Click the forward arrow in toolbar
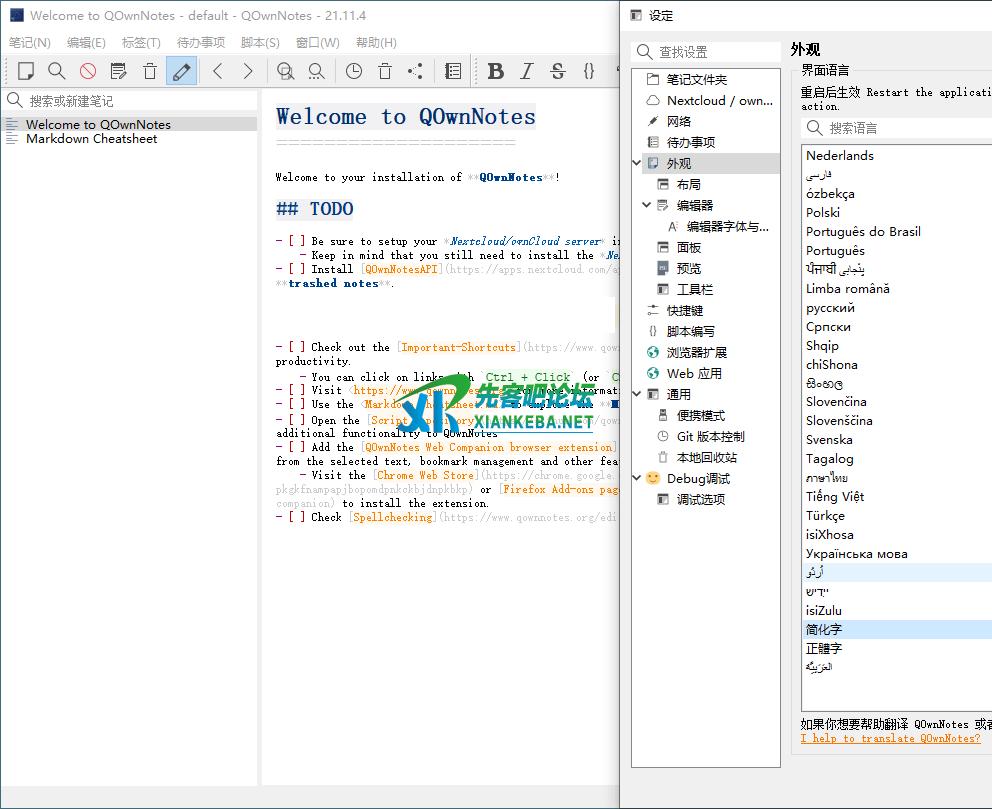992x809 pixels. coord(248,71)
